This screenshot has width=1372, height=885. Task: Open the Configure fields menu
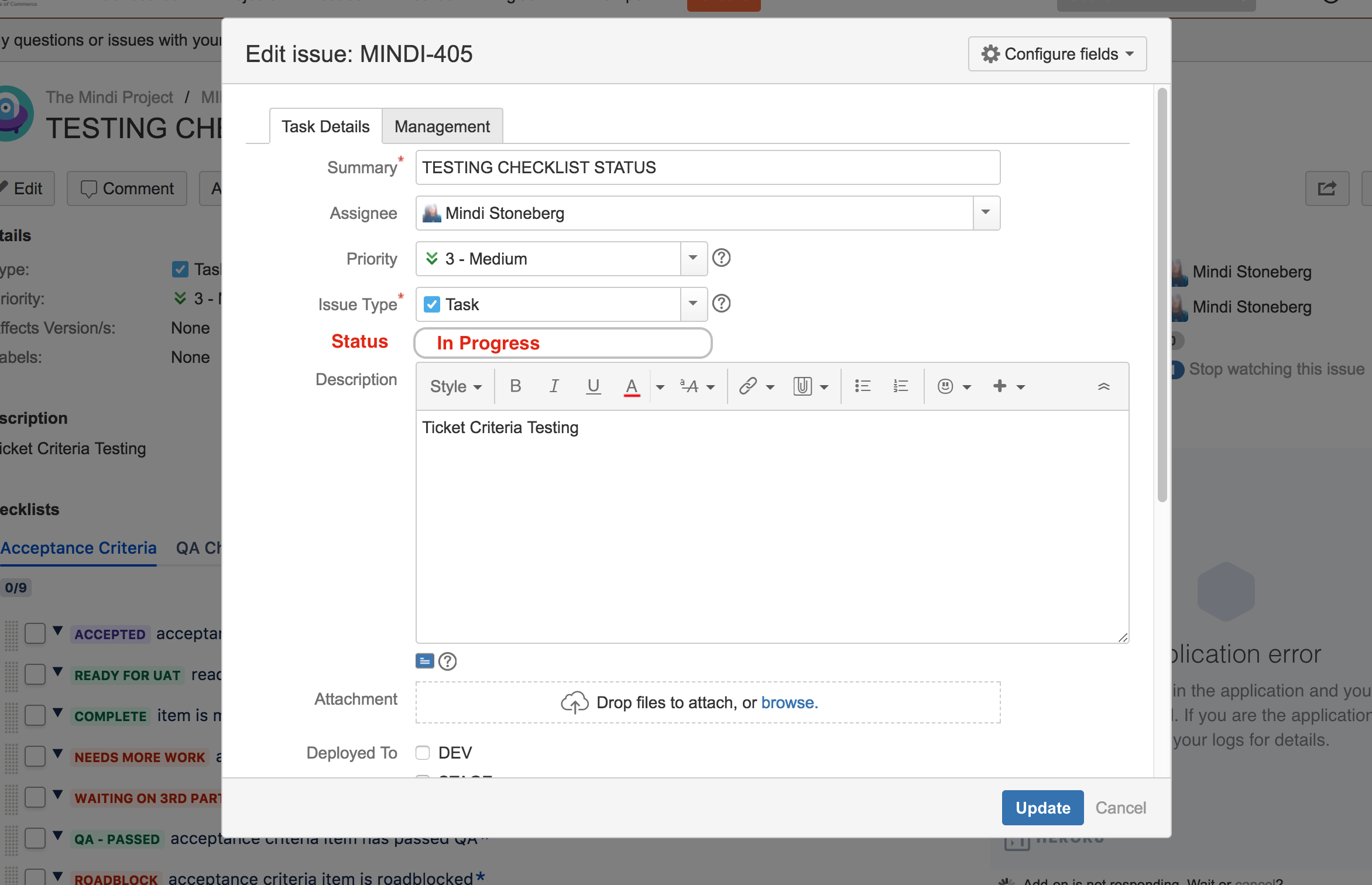(x=1057, y=54)
